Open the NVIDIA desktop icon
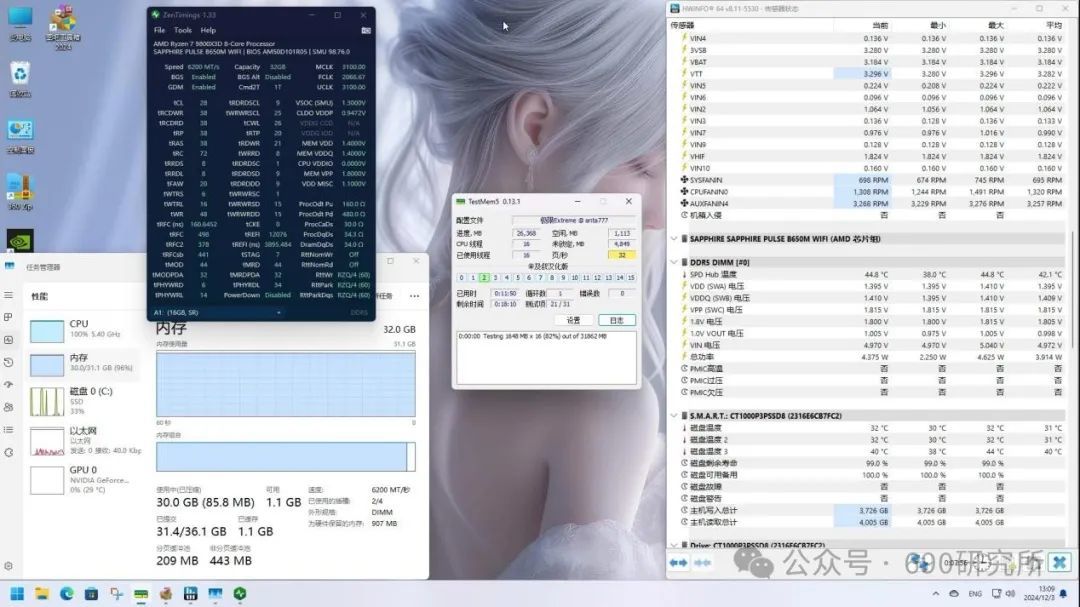Screen dimensions: 1080x607 point(20,241)
